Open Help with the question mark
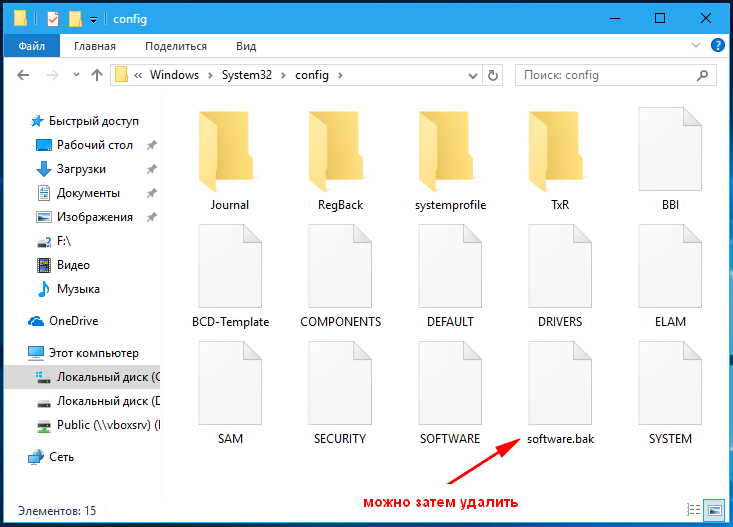 point(718,45)
